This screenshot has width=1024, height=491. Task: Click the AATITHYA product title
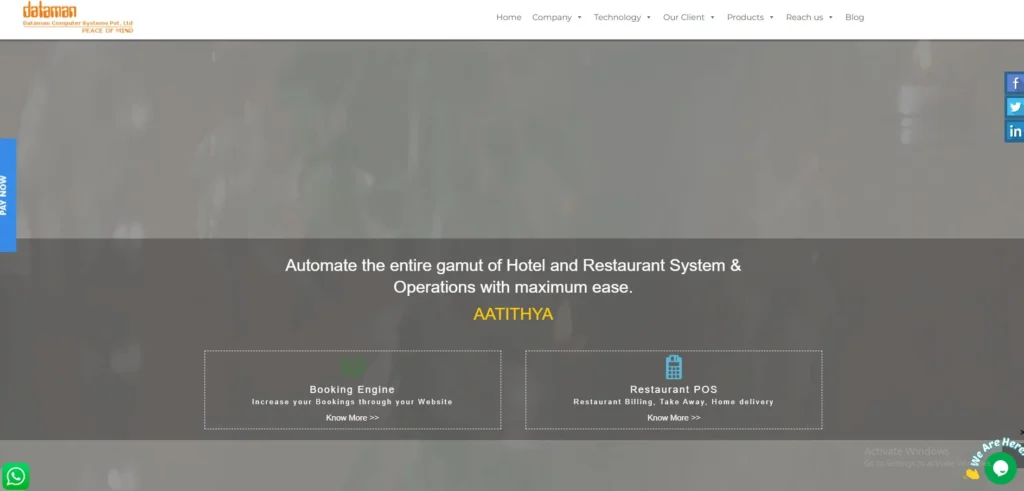click(x=513, y=314)
